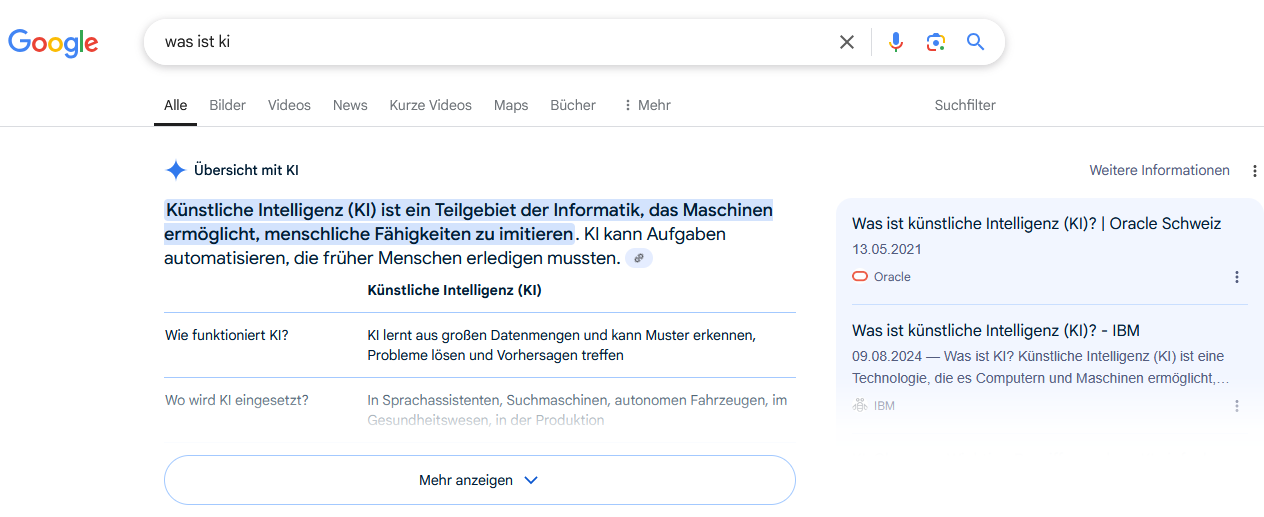Click the Google logo

[53, 43]
